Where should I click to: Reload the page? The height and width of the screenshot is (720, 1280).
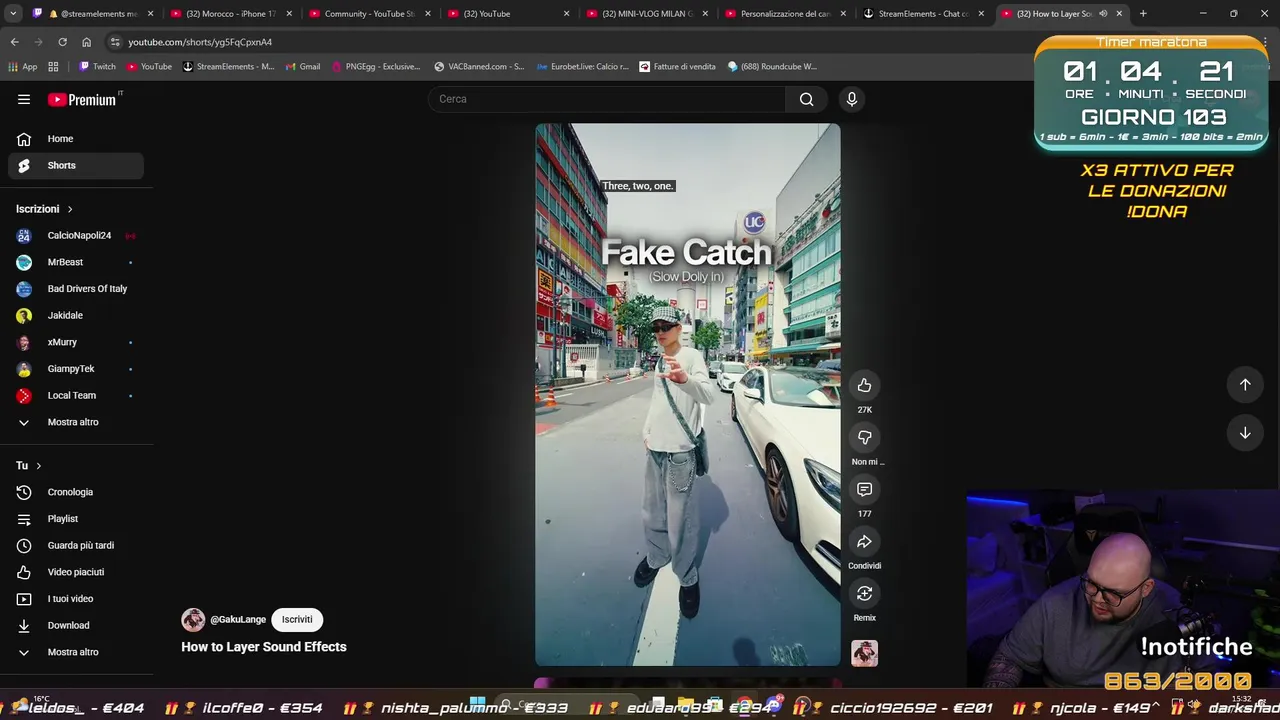(x=62, y=42)
